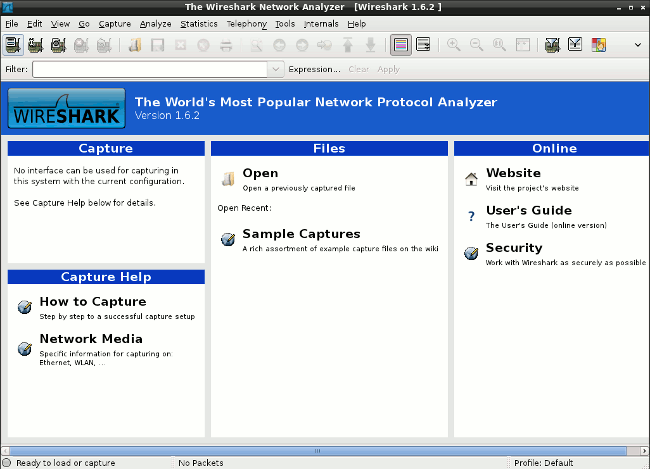
Task: Click the zoom out toolbar icon
Action: coord(476,45)
